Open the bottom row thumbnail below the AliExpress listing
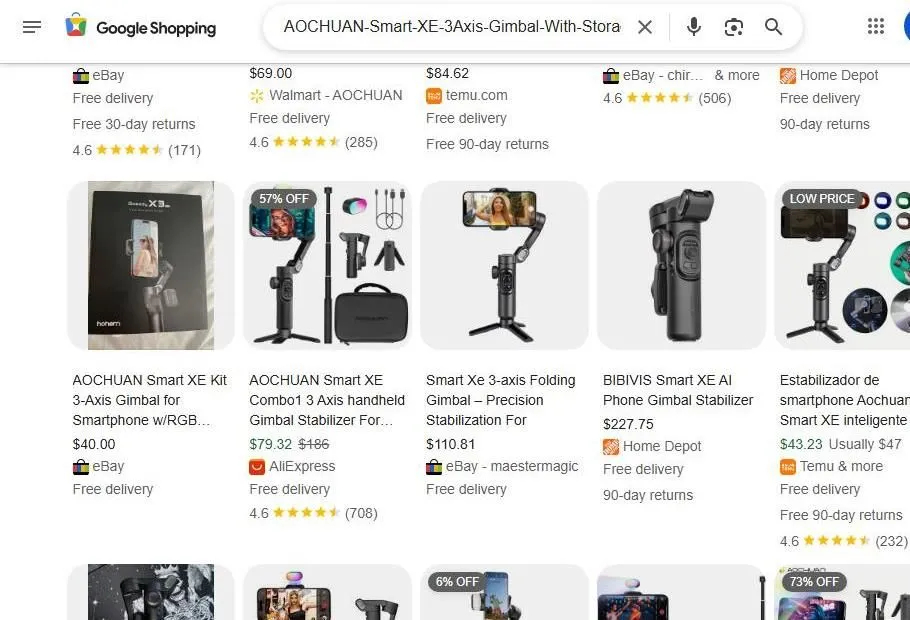 coord(327,592)
